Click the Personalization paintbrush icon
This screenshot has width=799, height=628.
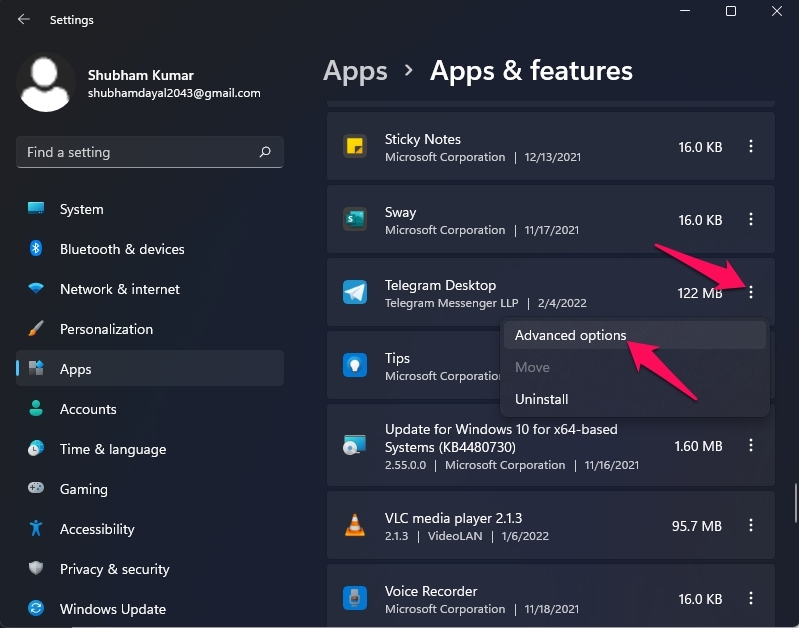(x=36, y=328)
